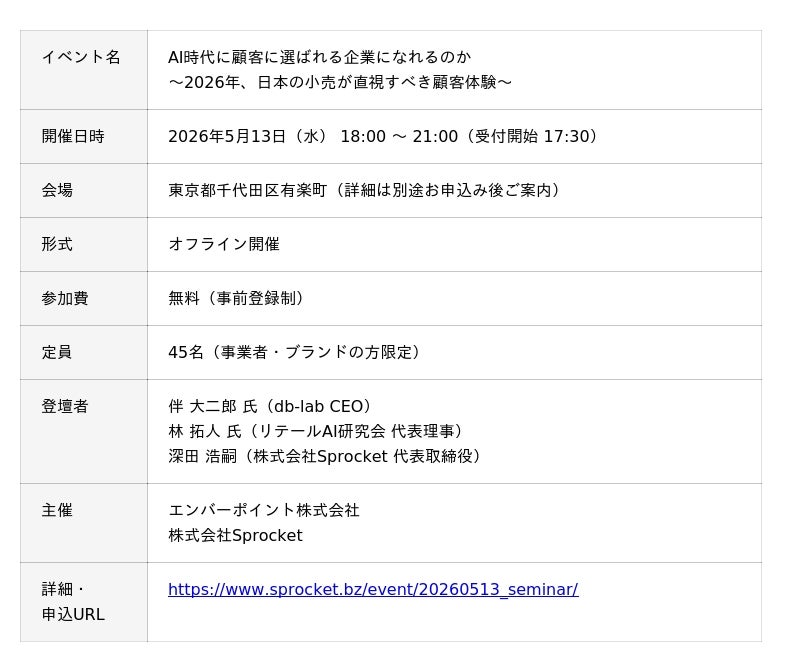Click the オフライン開催 text
Screen dimensions: 800x672
coord(224,244)
